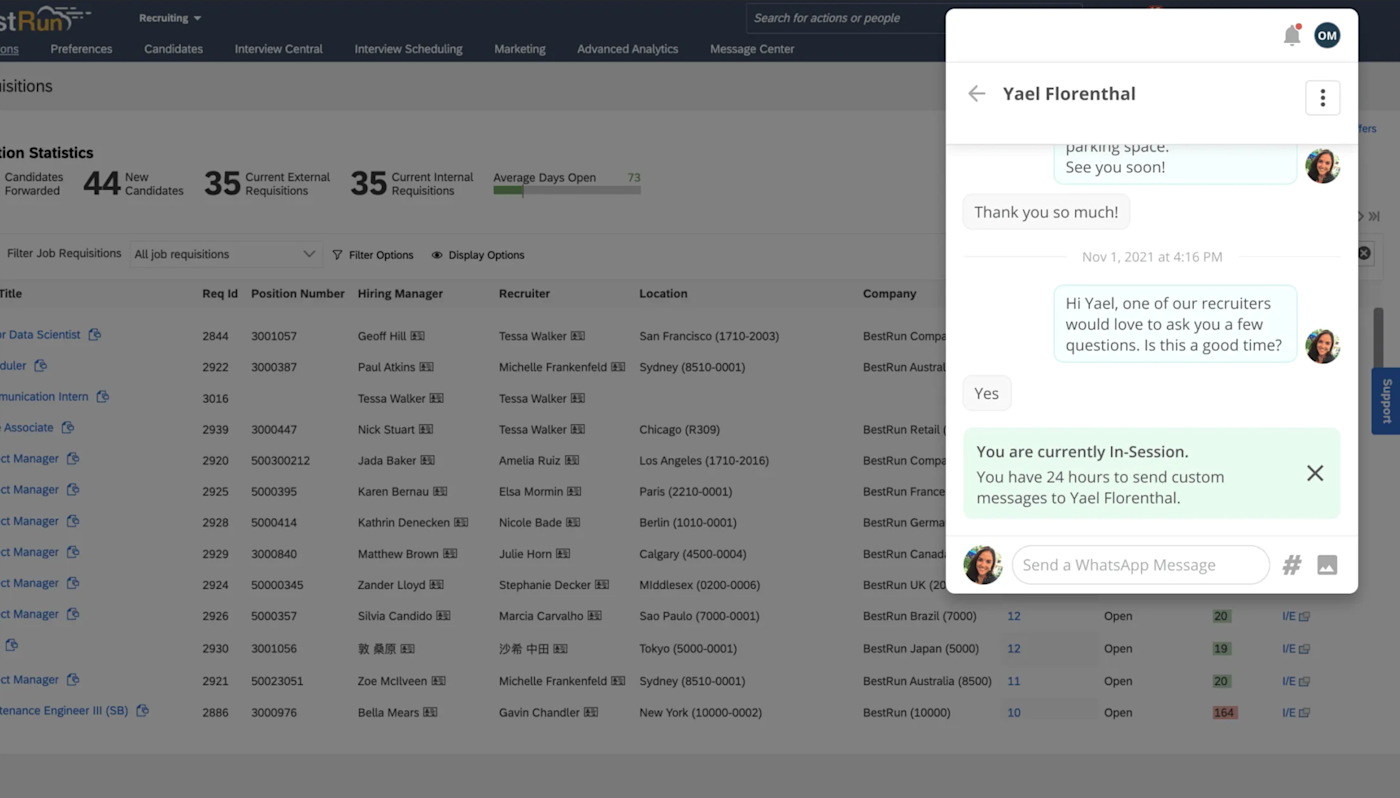Open Maintenance Engineer III (SB) requisition
Viewport: 1400px width, 798px height.
64,711
